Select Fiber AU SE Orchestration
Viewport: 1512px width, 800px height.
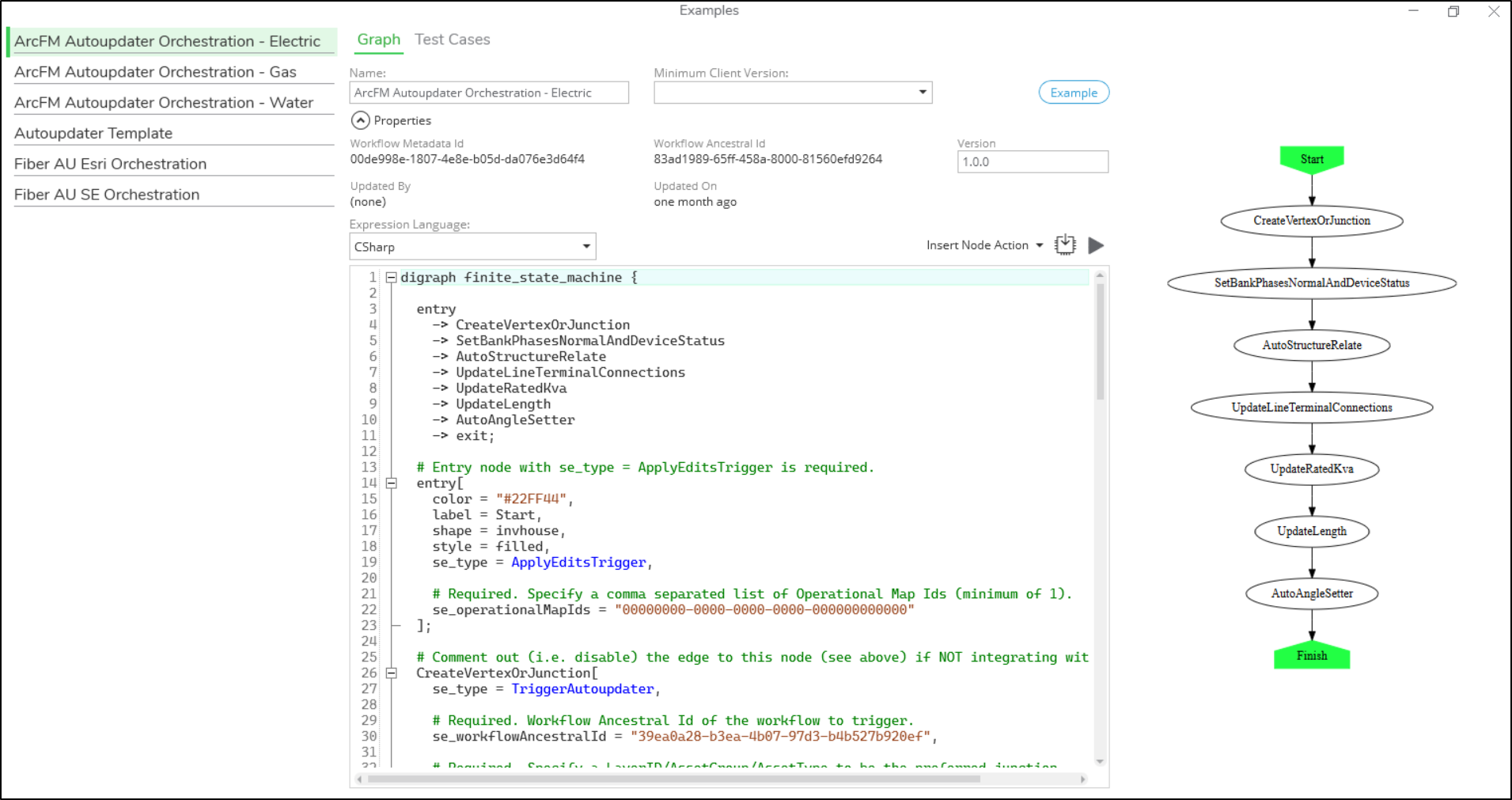(x=173, y=195)
